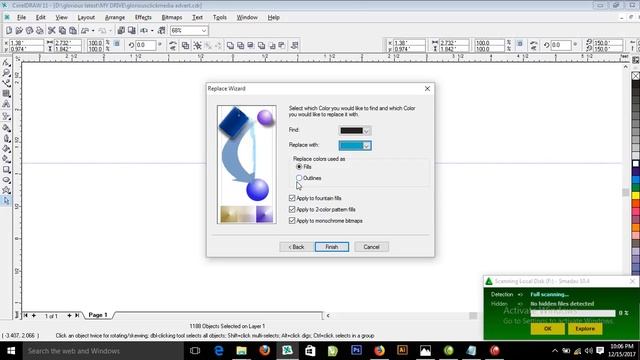This screenshot has height=360, width=640.
Task: Select the Freehand tool in toolbox
Action: coord(6,83)
